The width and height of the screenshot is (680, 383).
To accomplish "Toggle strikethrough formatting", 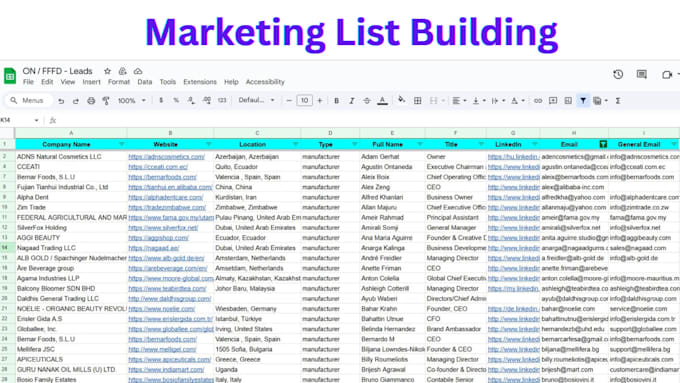I will click(367, 101).
